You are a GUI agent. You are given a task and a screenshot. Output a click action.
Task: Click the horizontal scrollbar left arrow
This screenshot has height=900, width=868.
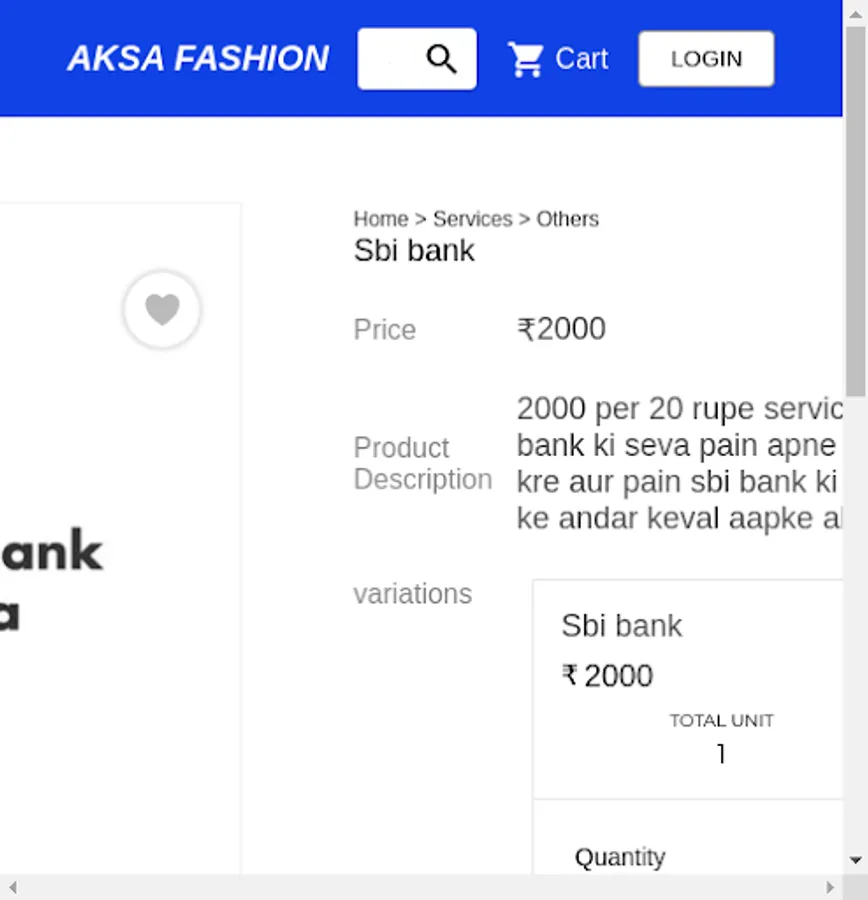coord(12,887)
